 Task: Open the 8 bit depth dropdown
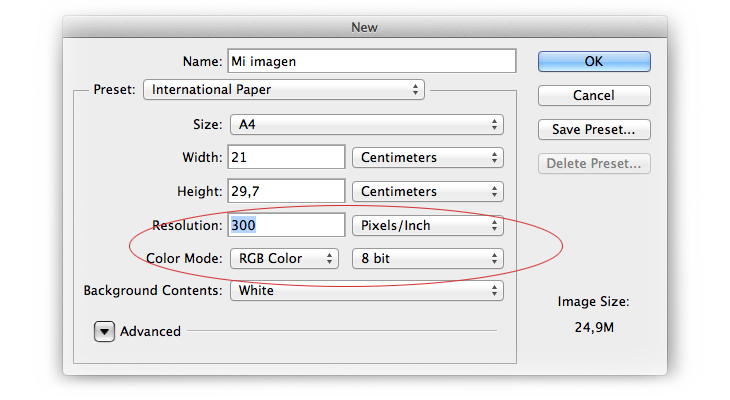point(428,258)
